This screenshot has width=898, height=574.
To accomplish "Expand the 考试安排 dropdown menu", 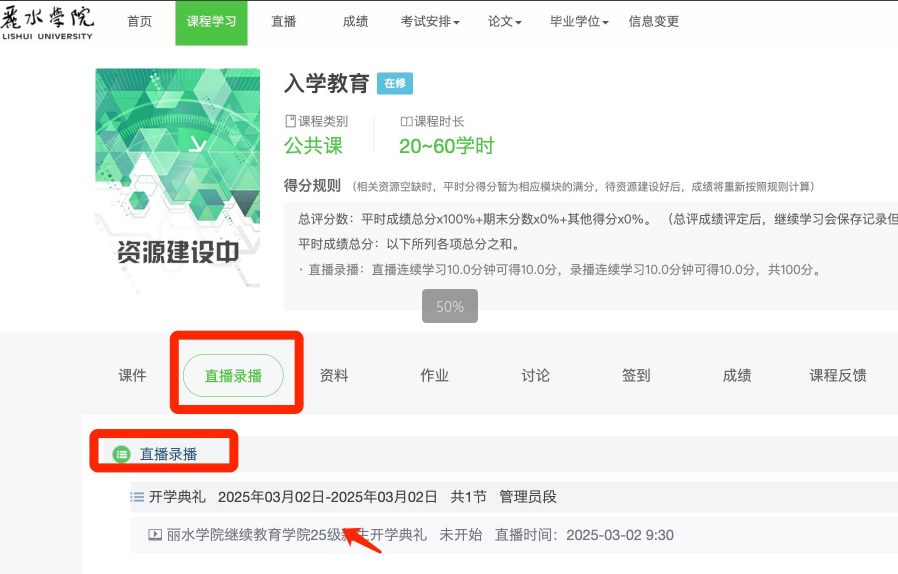I will point(430,22).
